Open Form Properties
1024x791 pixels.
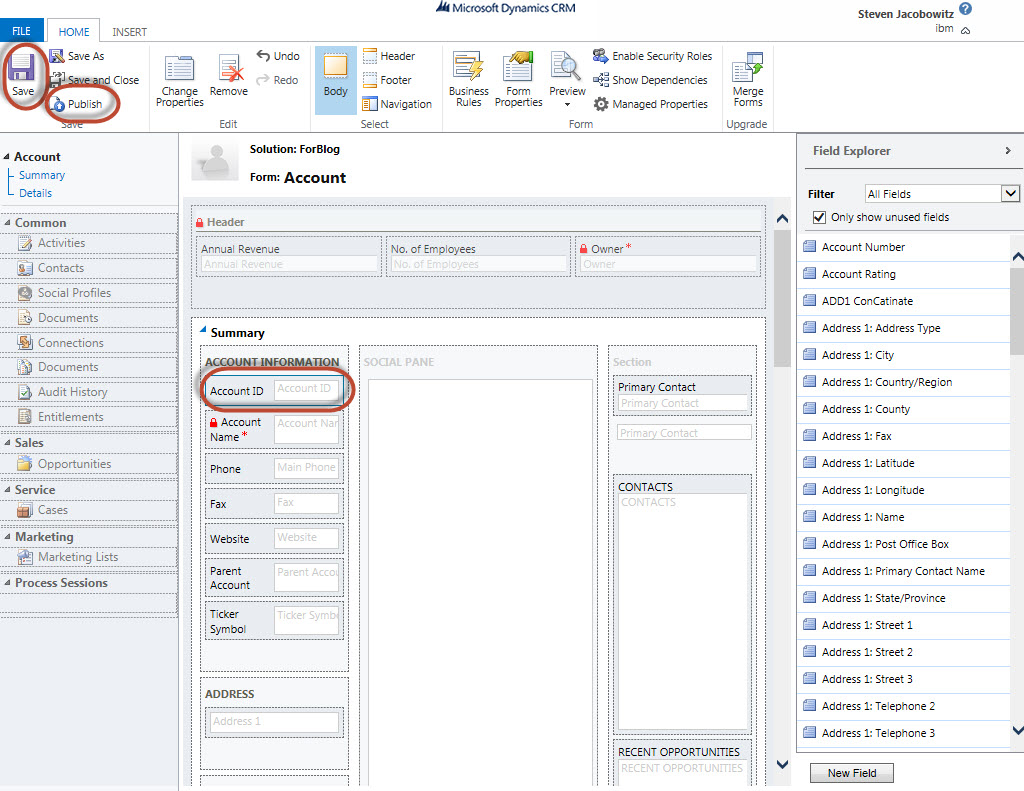[518, 69]
